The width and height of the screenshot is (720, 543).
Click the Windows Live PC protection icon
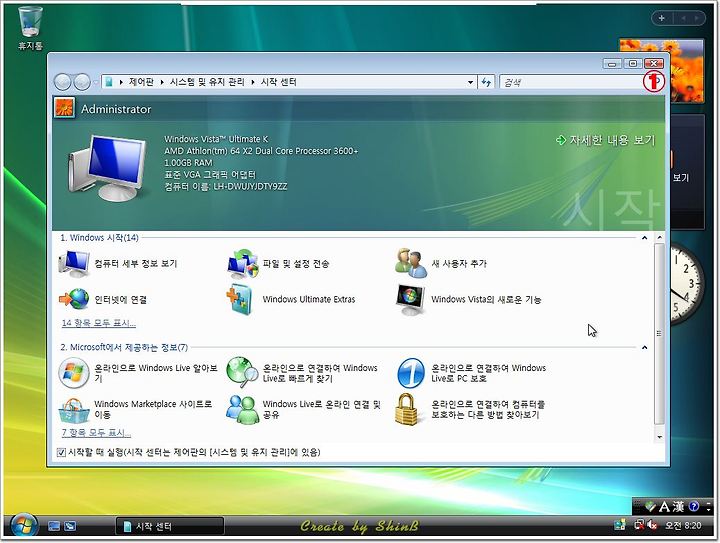coord(411,373)
